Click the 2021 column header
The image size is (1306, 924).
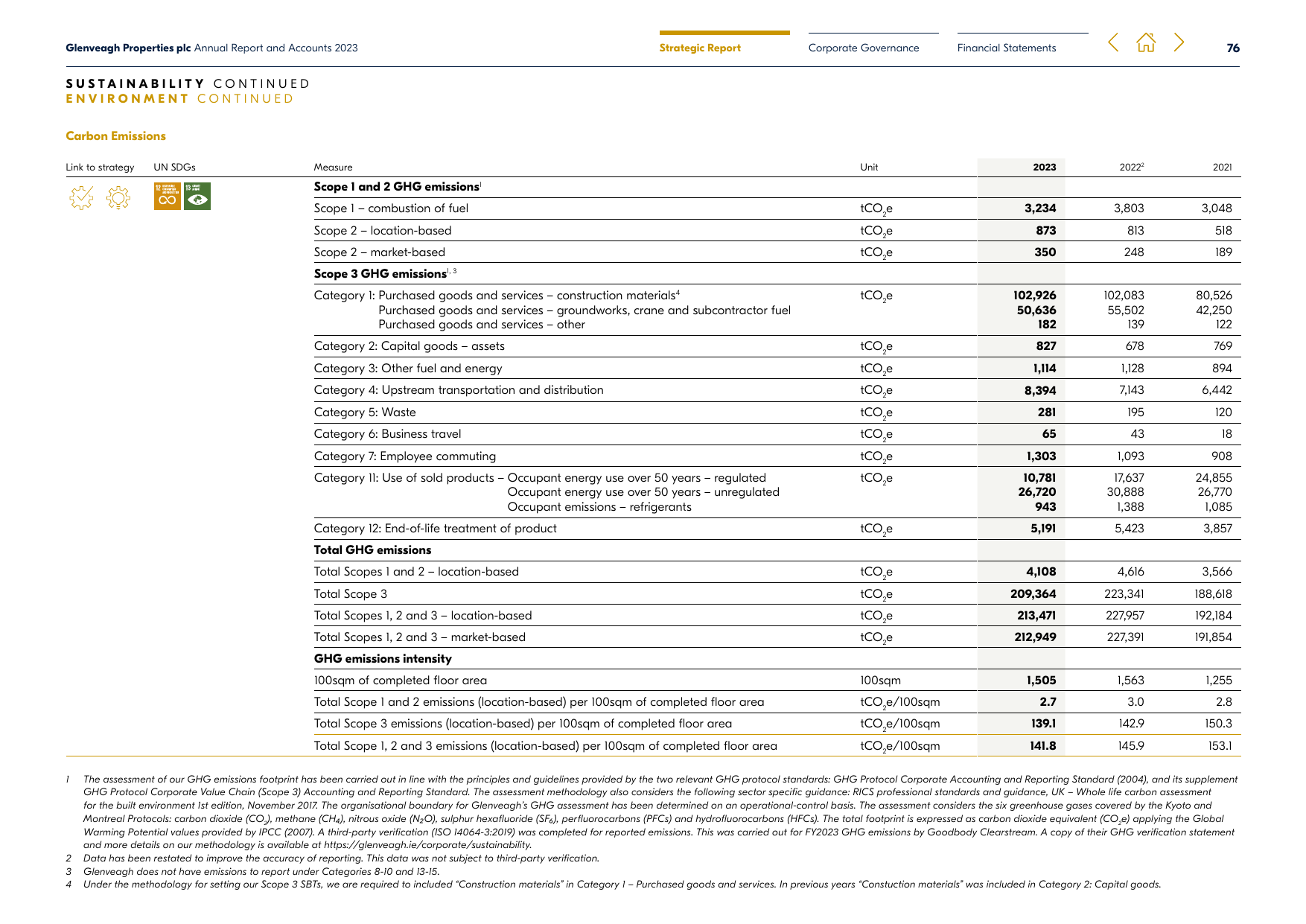[1222, 167]
